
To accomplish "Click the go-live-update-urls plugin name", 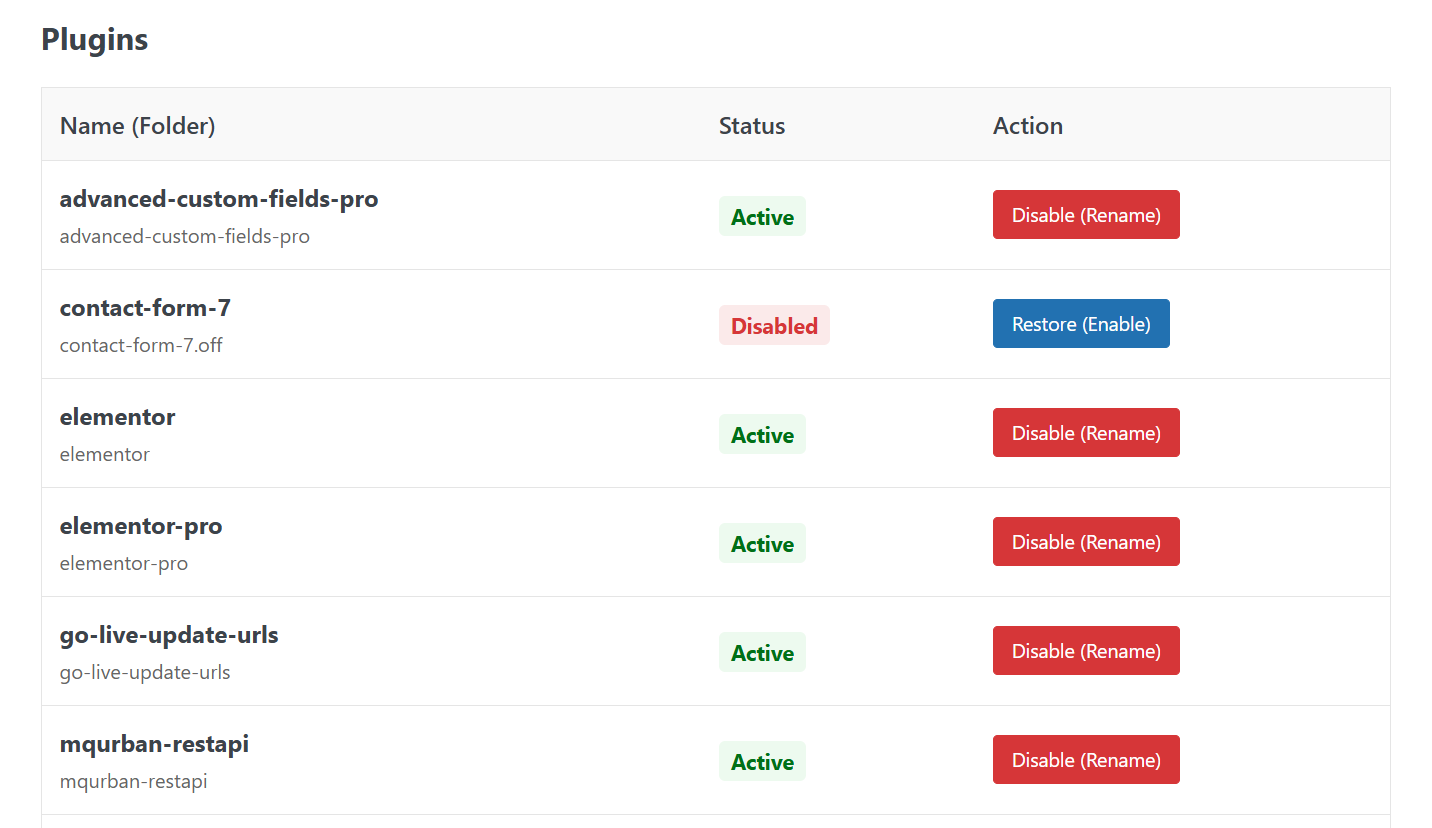I will tap(169, 635).
